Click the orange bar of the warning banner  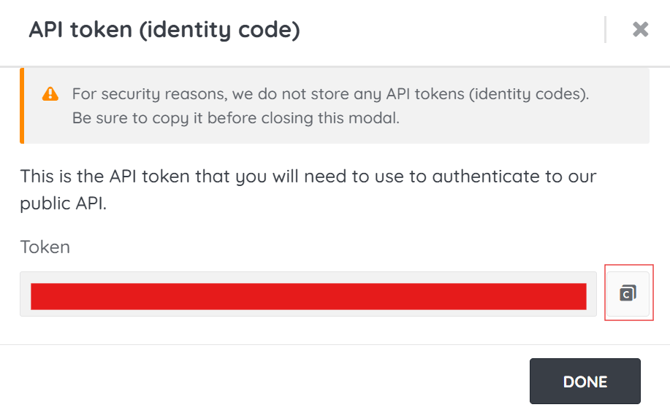pos(22,106)
